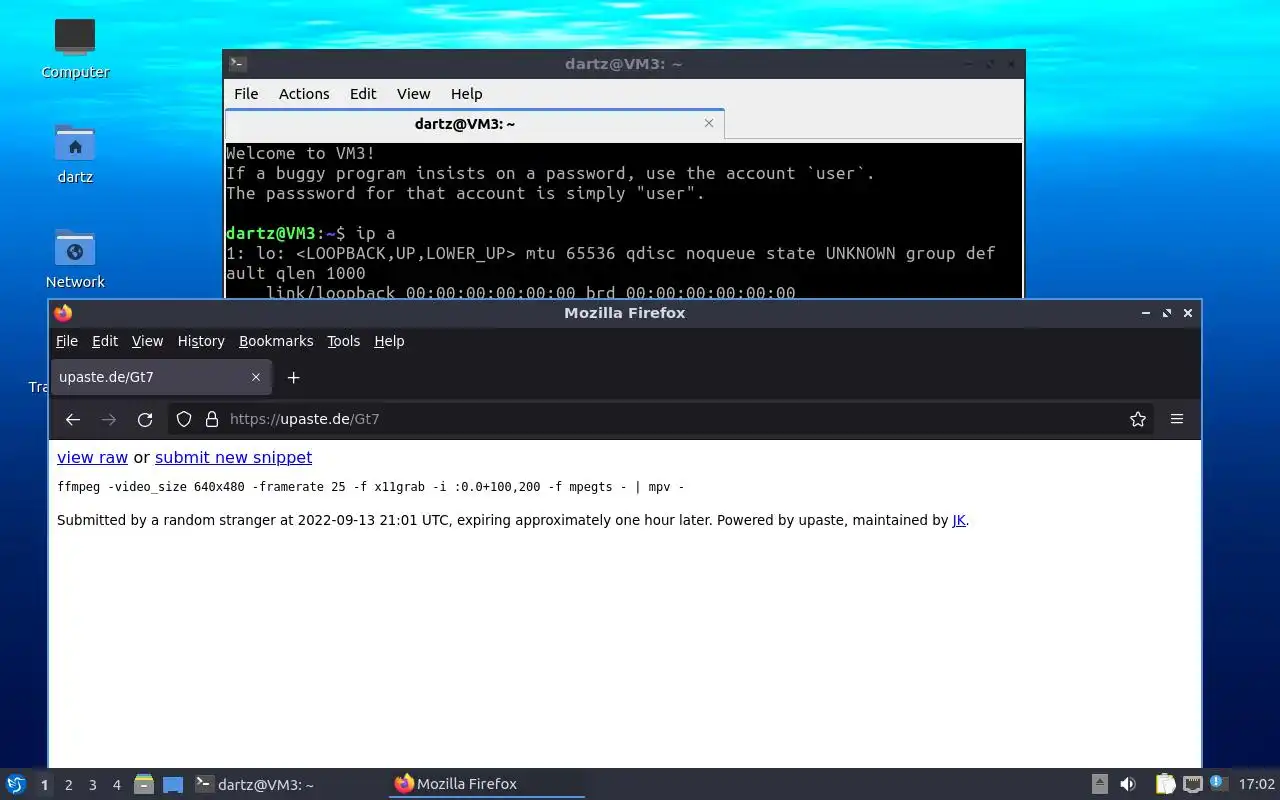Switch to workspace 4
Image resolution: width=1280 pixels, height=800 pixels.
tap(116, 785)
